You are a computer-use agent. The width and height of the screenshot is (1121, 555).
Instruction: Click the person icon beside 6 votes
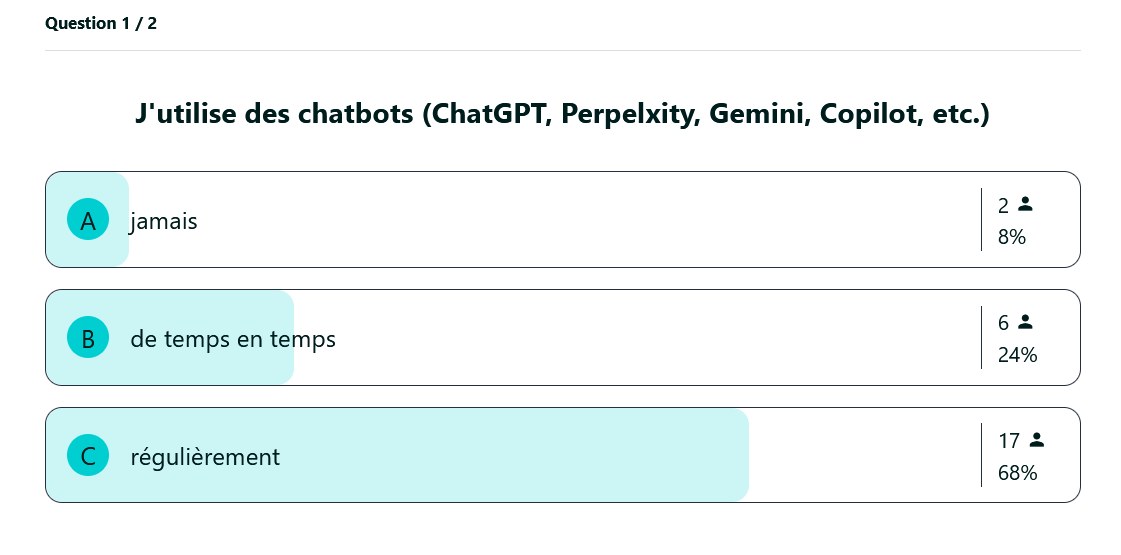click(x=1025, y=322)
